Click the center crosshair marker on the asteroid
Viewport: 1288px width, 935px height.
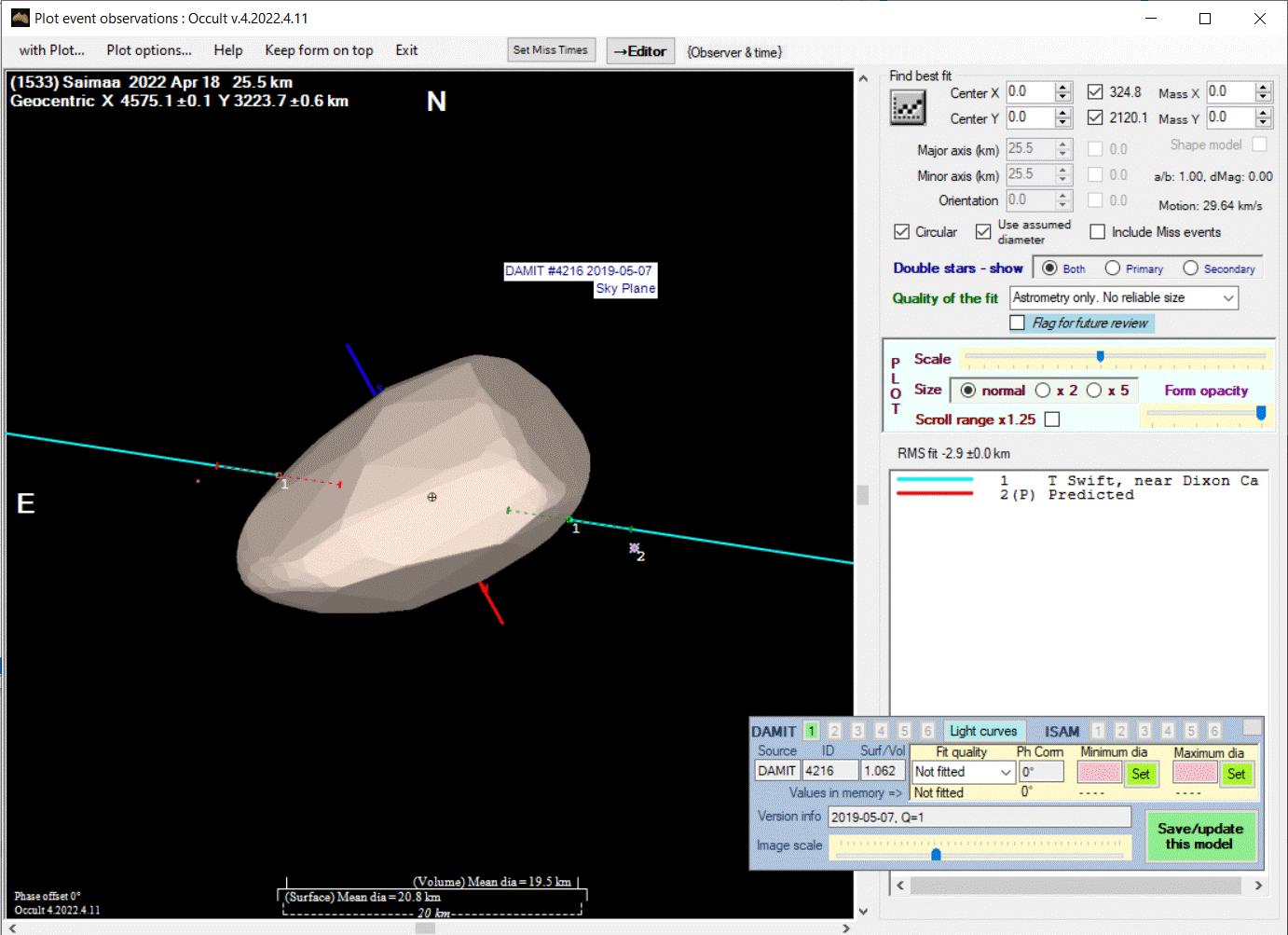point(432,497)
